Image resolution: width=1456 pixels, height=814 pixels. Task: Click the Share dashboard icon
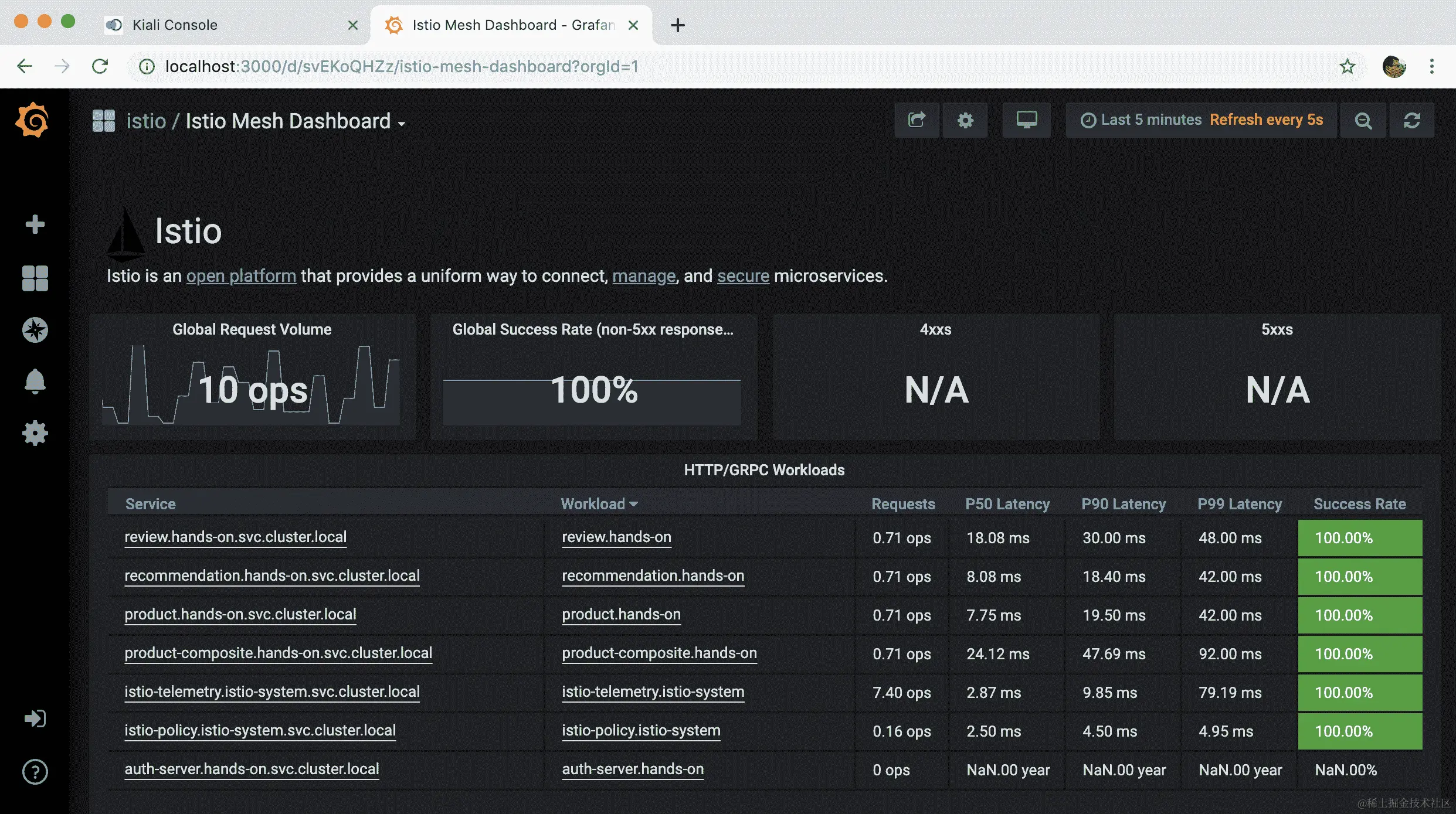[917, 120]
